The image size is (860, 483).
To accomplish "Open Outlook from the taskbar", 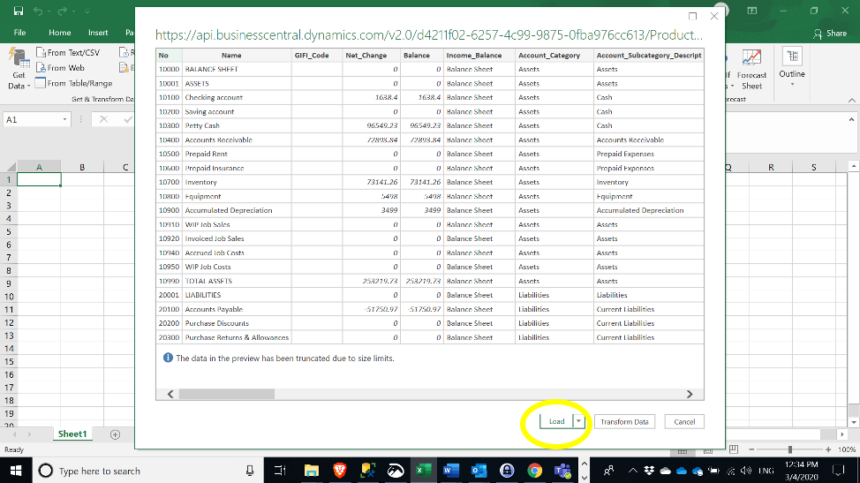I will [x=479, y=470].
